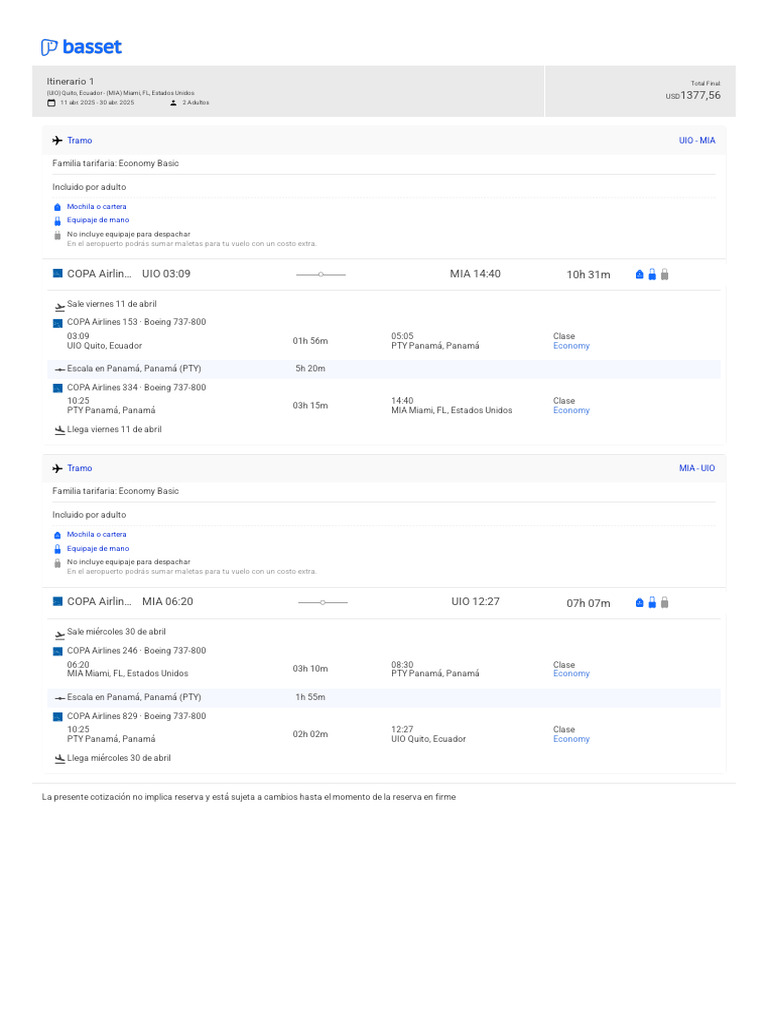Click the stop indicator line in MIA 06:20 row

point(323,603)
